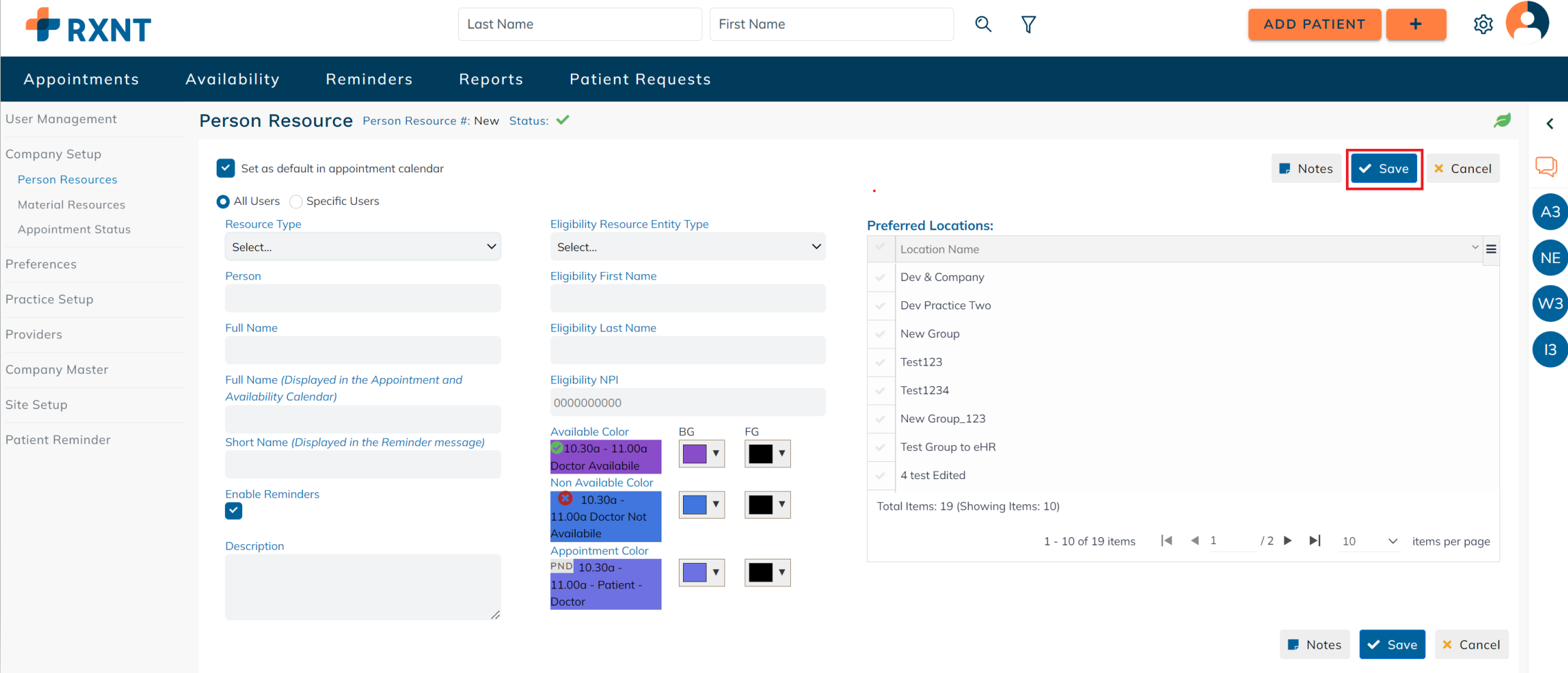1568x673 pixels.
Task: Open the Eligibility Resource Entity Type dropdown
Action: click(687, 246)
